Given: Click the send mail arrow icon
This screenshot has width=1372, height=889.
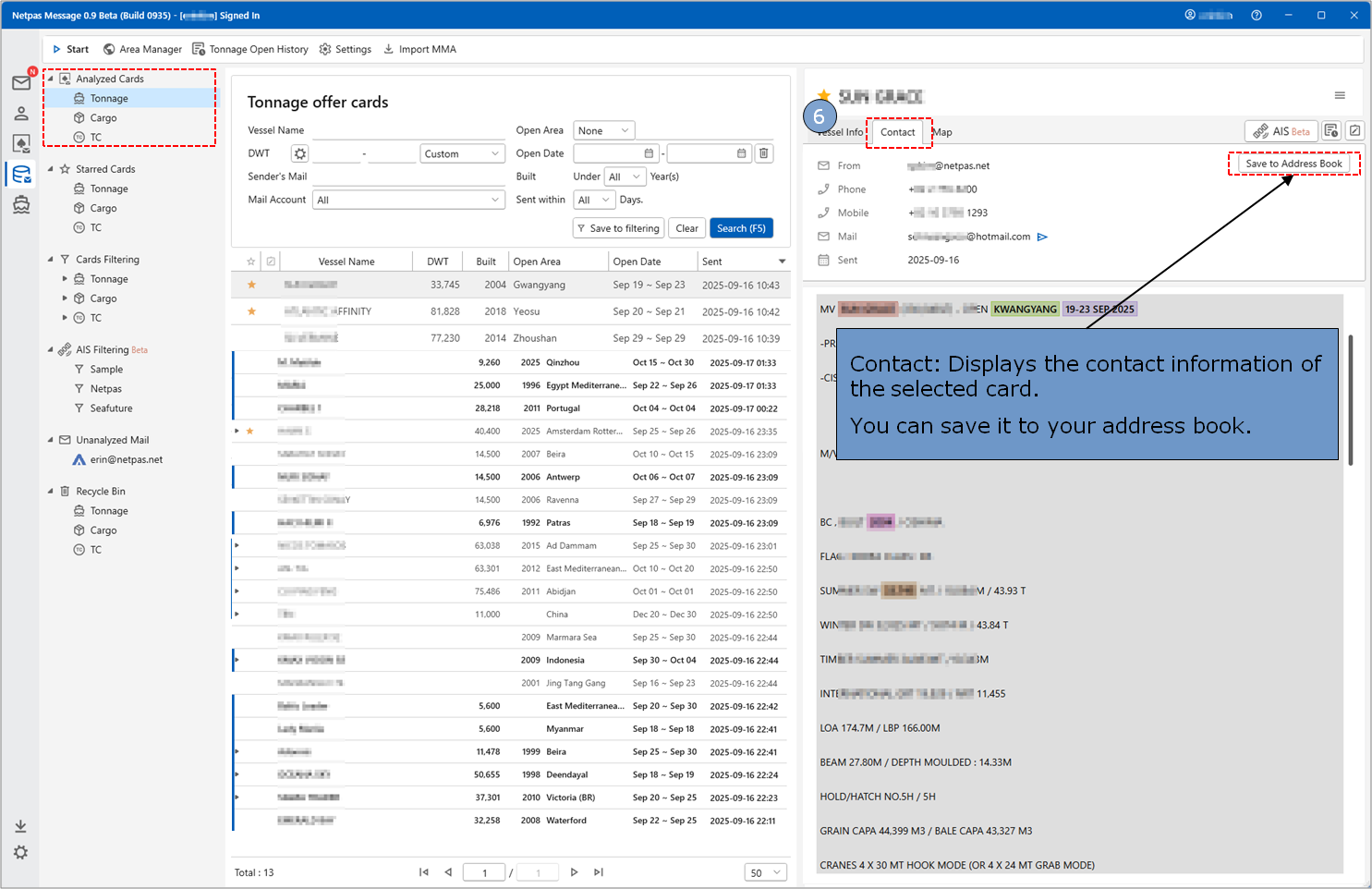Looking at the screenshot, I should click(1042, 237).
